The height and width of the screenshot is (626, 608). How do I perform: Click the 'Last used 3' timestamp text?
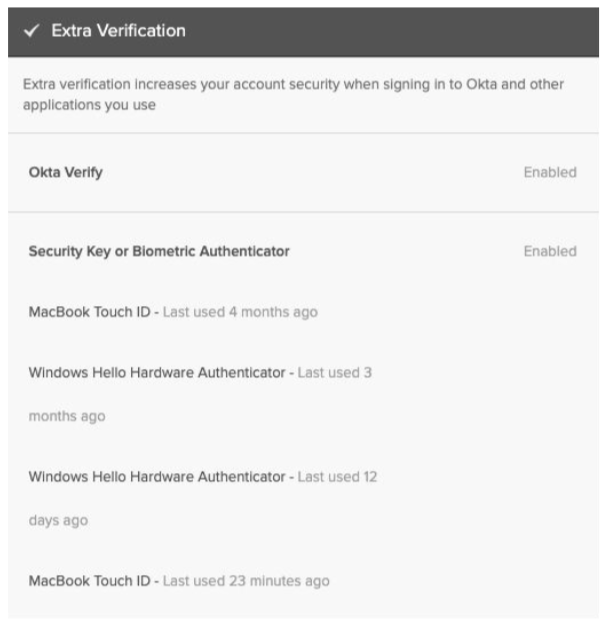(x=334, y=372)
